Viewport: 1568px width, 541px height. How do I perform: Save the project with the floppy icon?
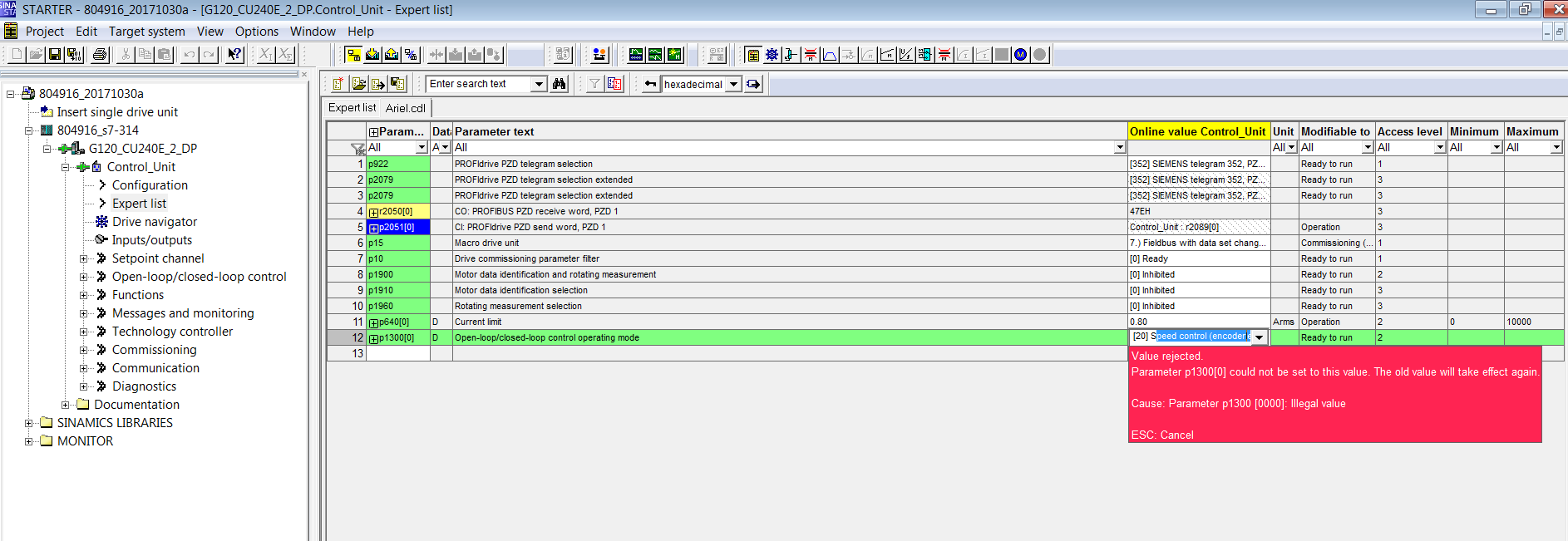55,55
